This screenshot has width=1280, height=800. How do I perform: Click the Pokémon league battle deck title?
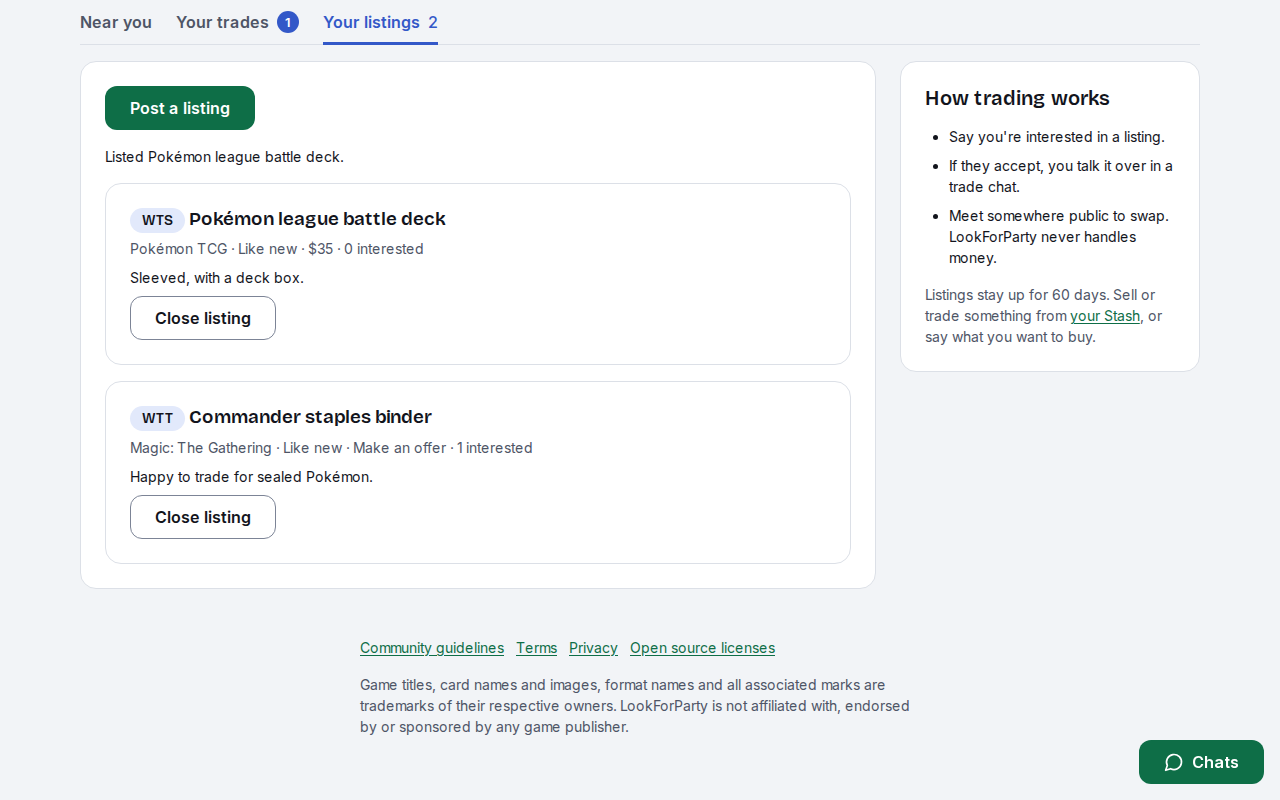[x=317, y=219]
